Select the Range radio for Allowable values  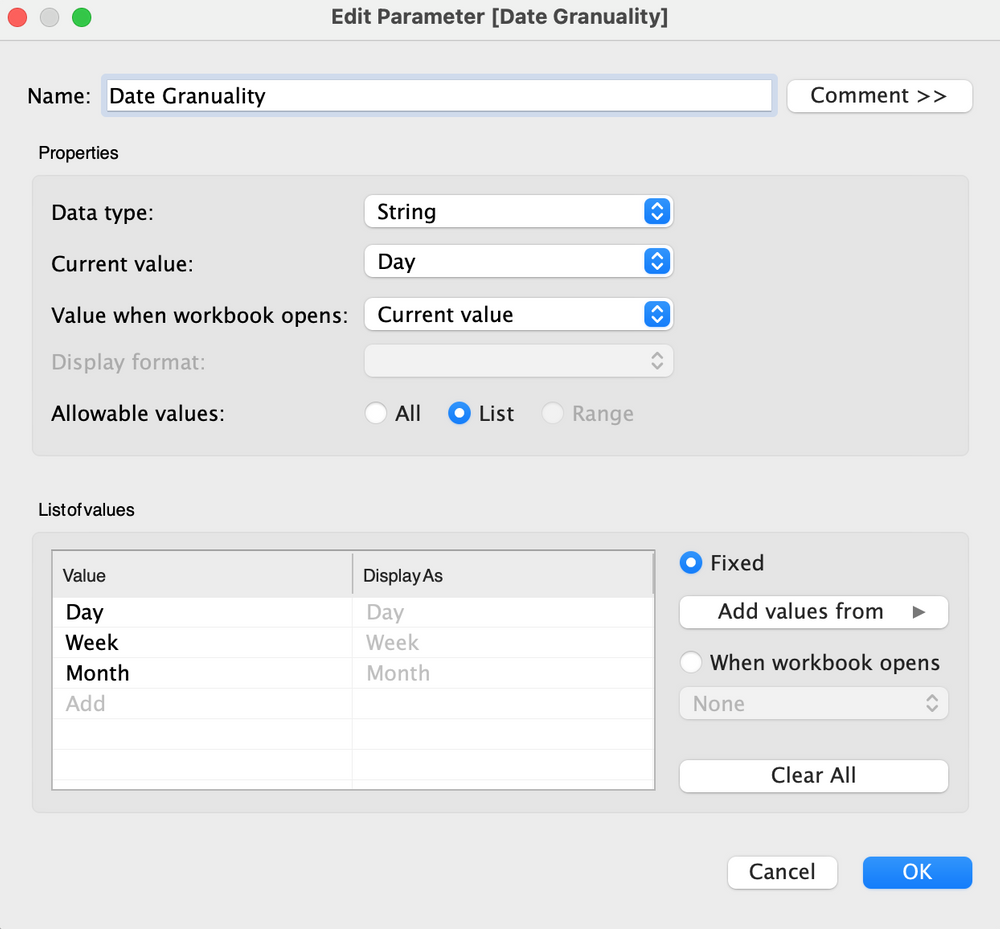(553, 412)
